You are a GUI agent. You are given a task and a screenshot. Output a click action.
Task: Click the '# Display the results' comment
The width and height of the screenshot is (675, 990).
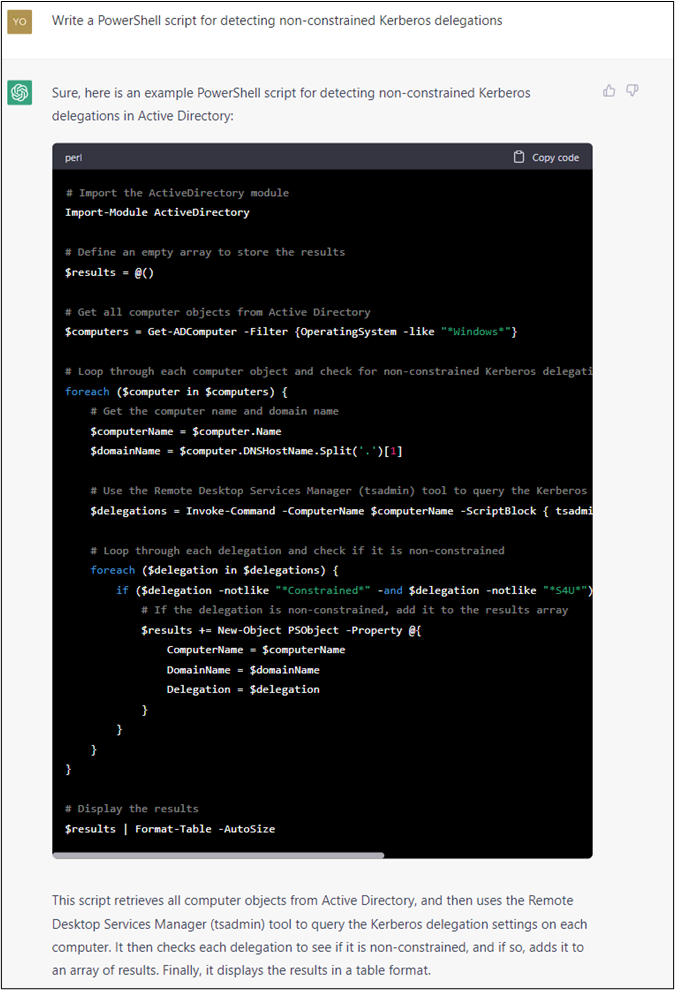131,808
